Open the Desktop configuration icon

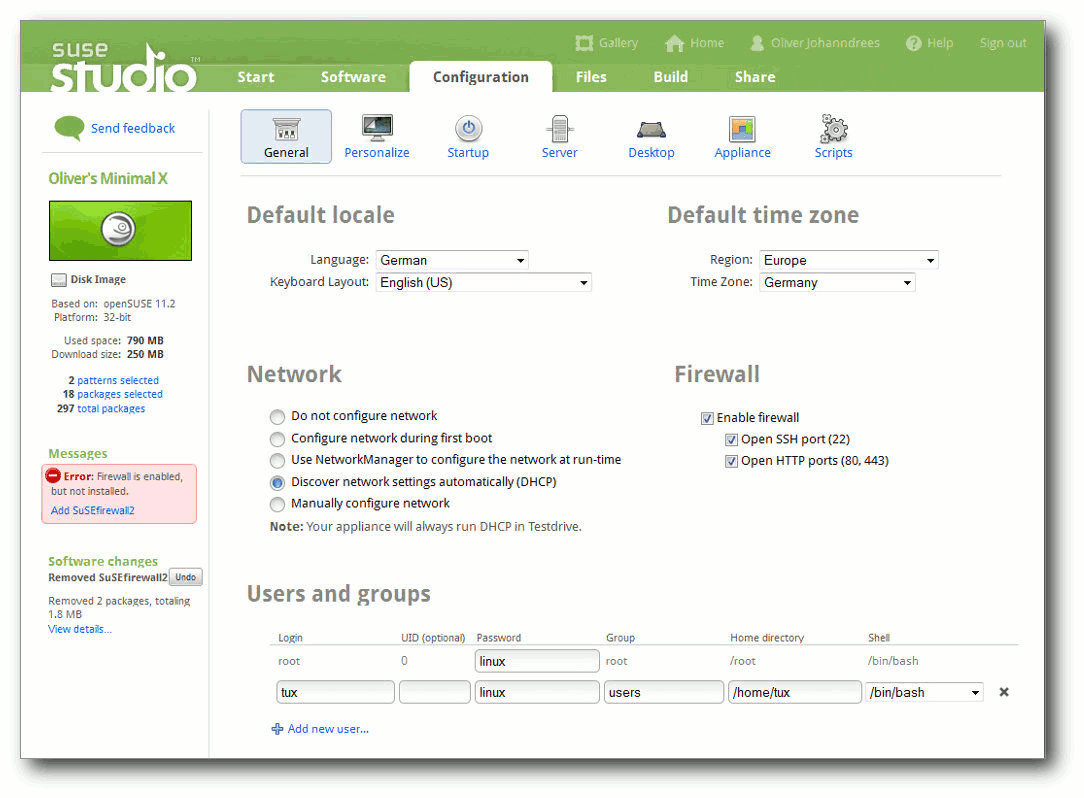click(651, 129)
